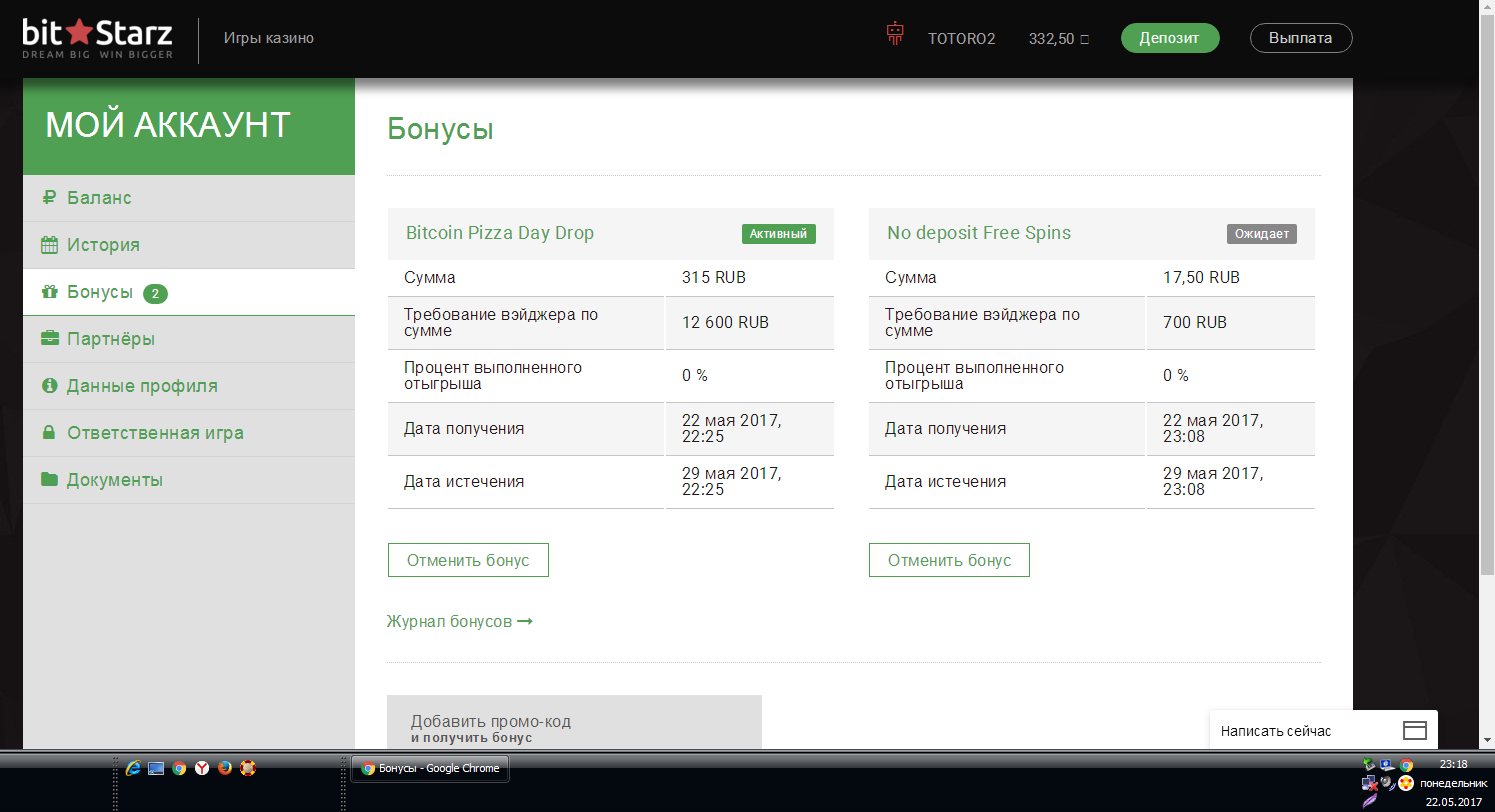Image resolution: width=1495 pixels, height=812 pixels.
Task: Click the ruble icon beside Баланс
Action: 49,198
